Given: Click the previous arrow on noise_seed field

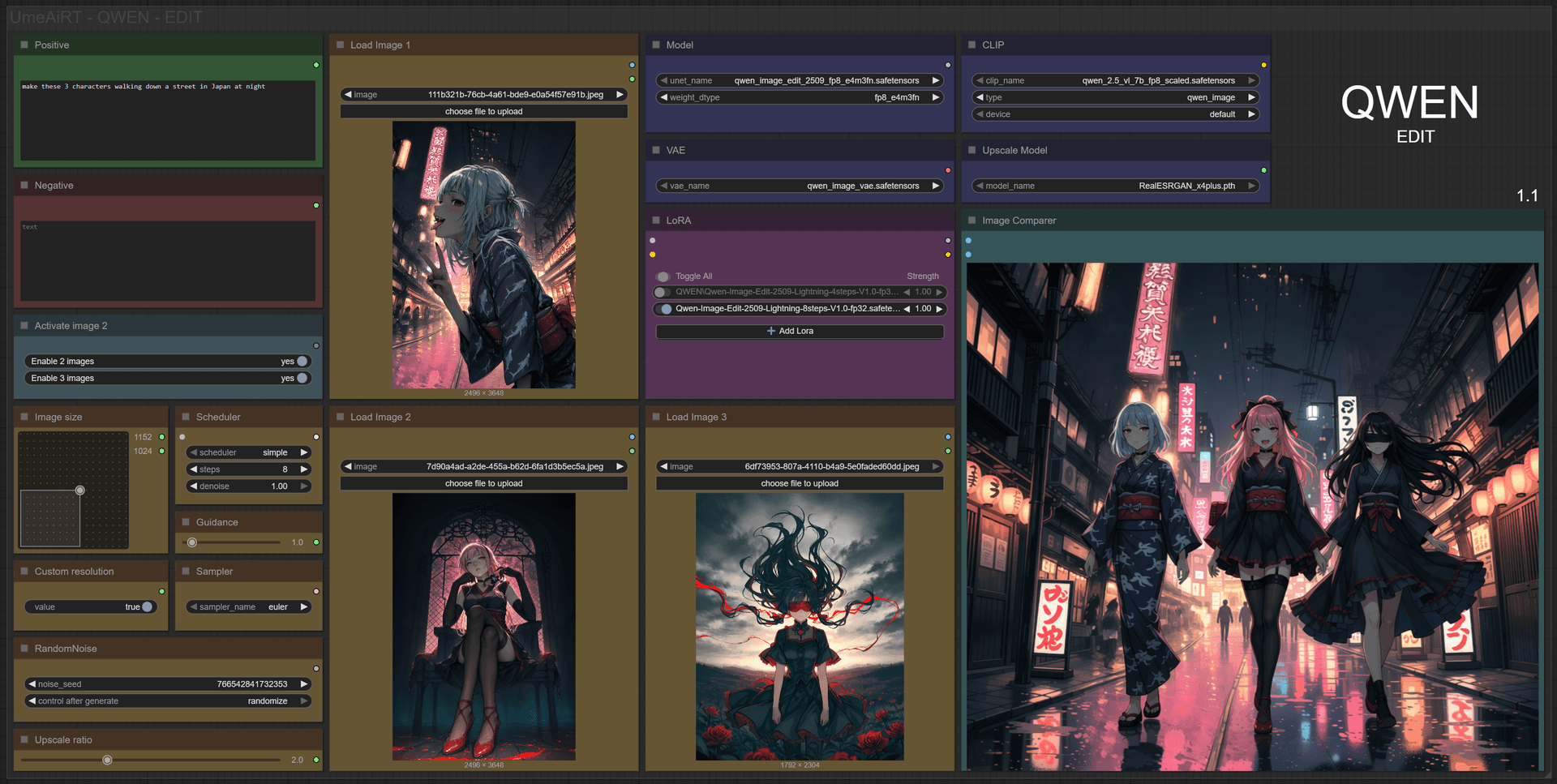Looking at the screenshot, I should [32, 683].
